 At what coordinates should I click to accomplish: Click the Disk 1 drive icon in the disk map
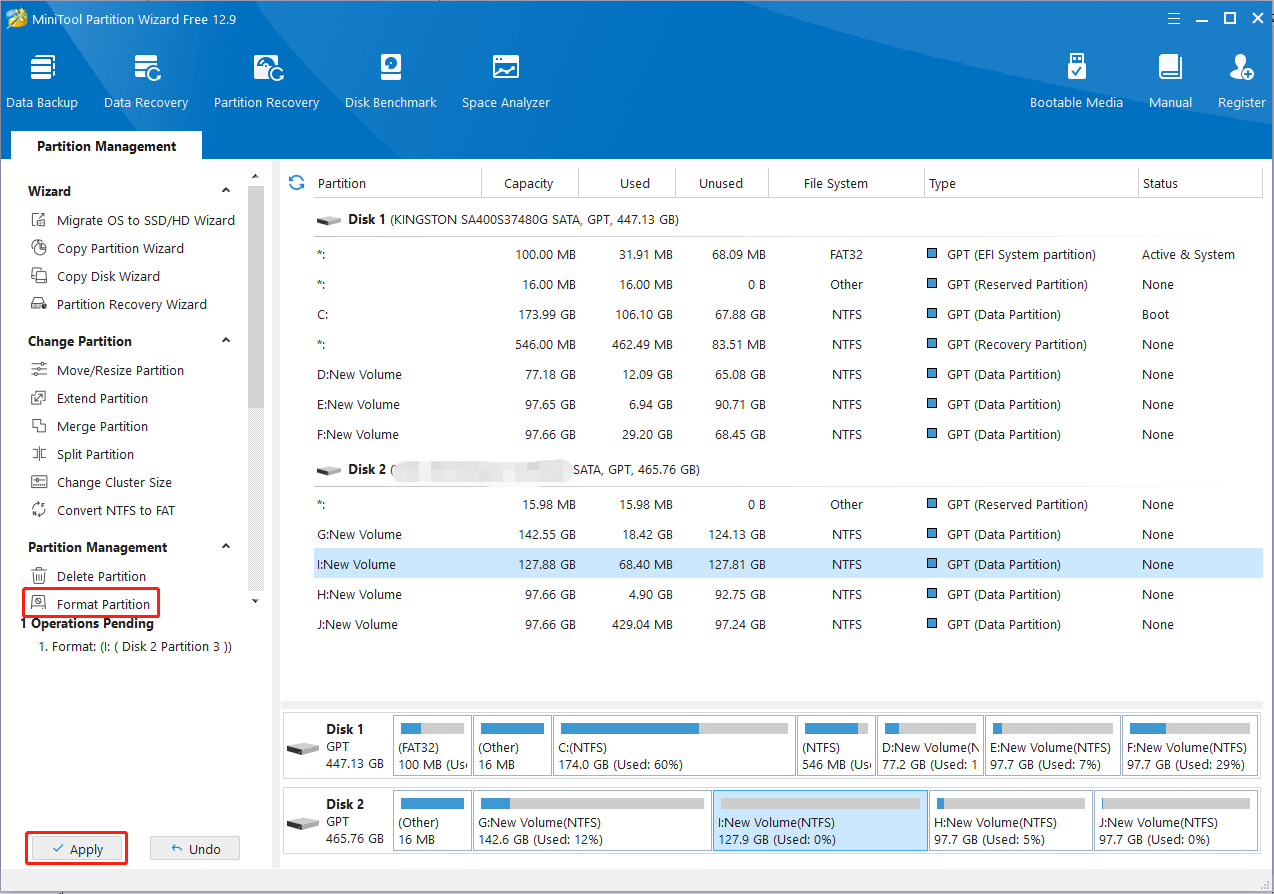coord(302,749)
